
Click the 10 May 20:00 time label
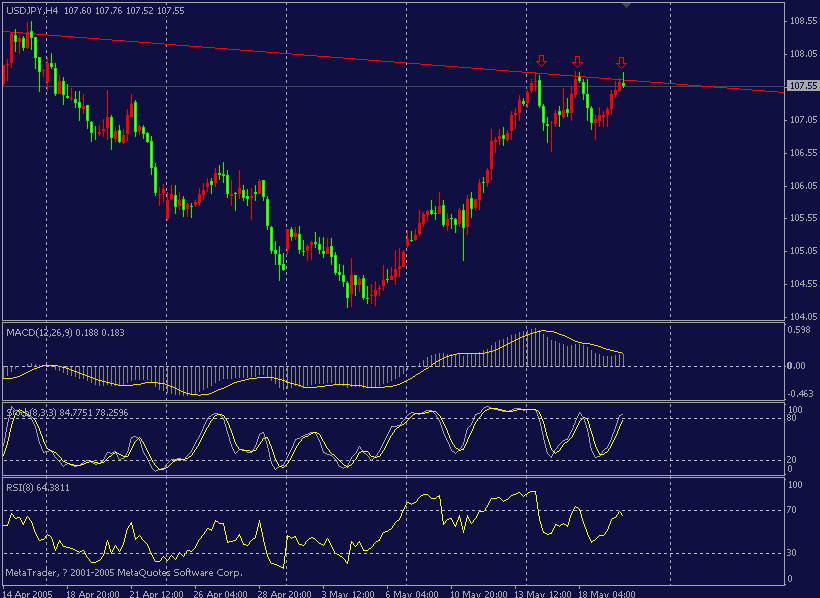479,594
